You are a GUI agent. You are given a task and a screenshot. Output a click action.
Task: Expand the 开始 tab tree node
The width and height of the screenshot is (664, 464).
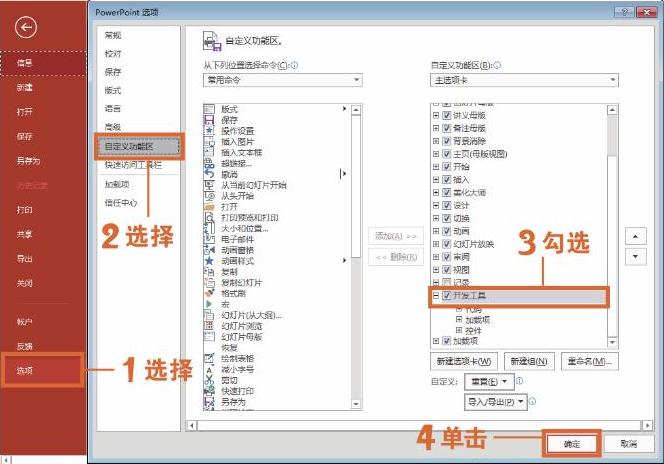[x=436, y=167]
